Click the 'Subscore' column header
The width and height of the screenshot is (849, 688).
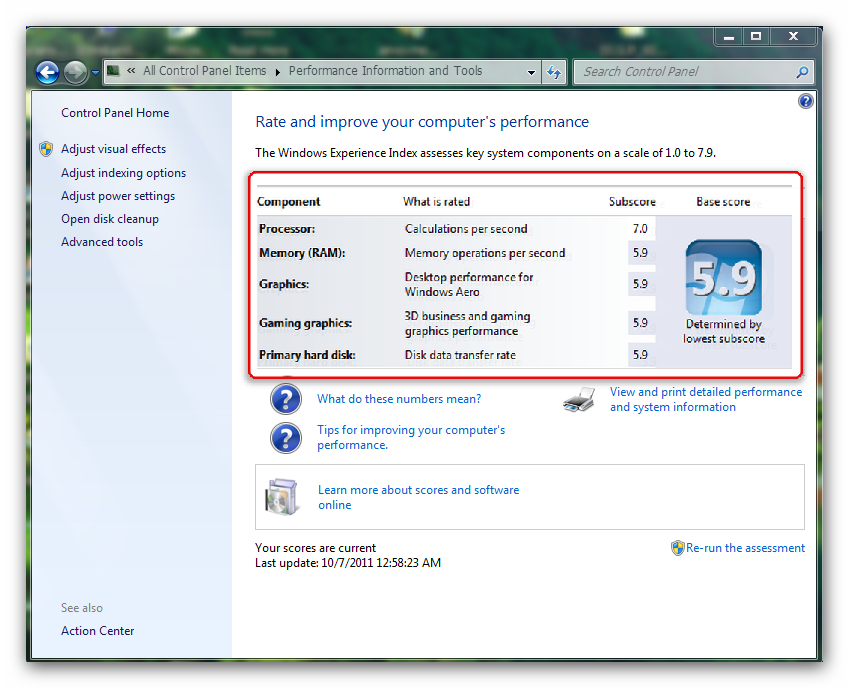632,202
